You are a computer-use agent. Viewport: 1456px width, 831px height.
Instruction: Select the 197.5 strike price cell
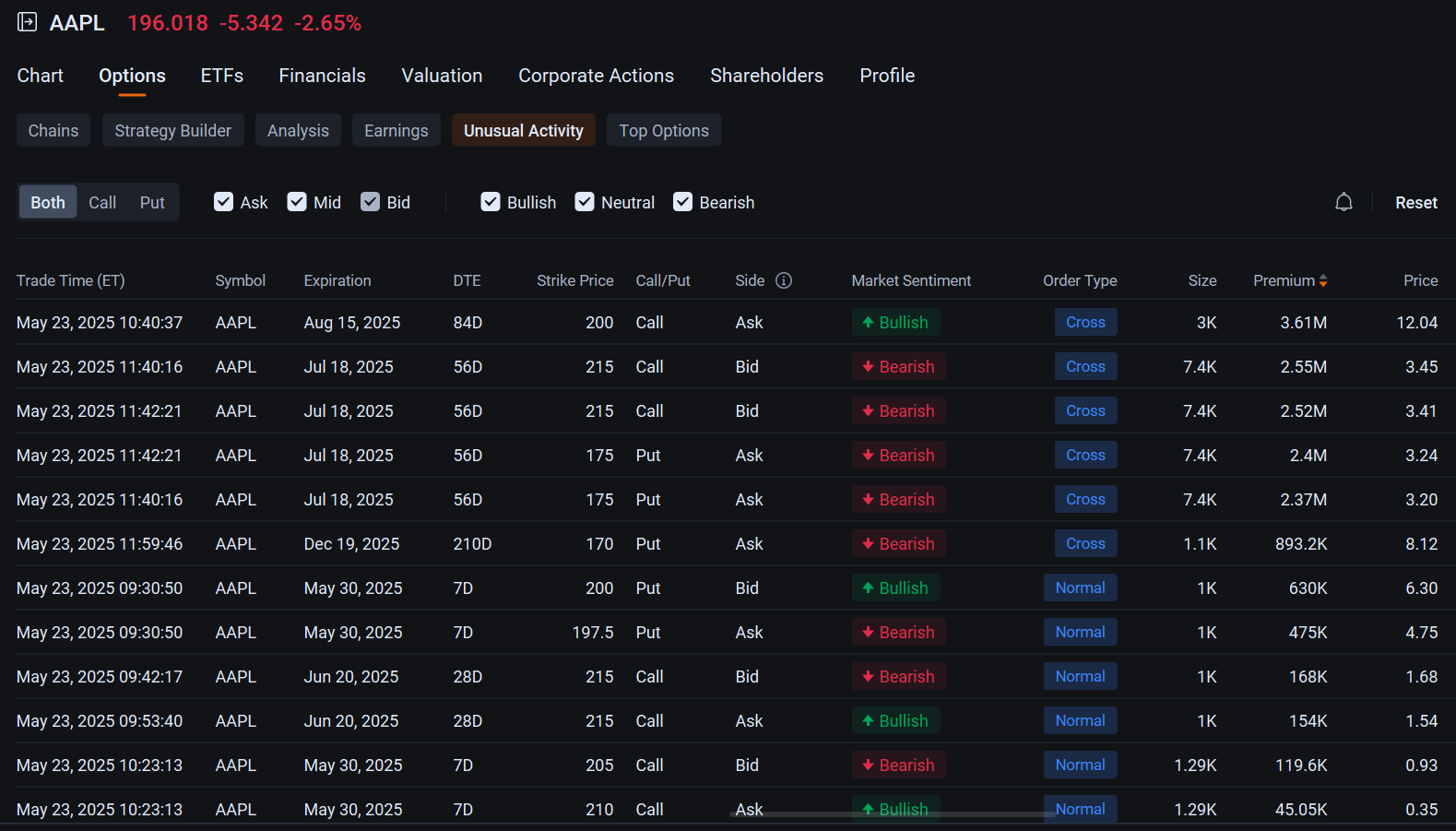pyautogui.click(x=593, y=632)
